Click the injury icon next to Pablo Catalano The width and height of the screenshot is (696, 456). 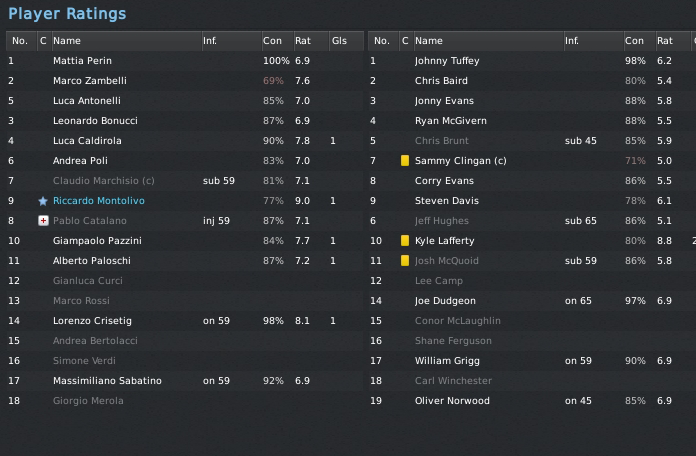43,221
